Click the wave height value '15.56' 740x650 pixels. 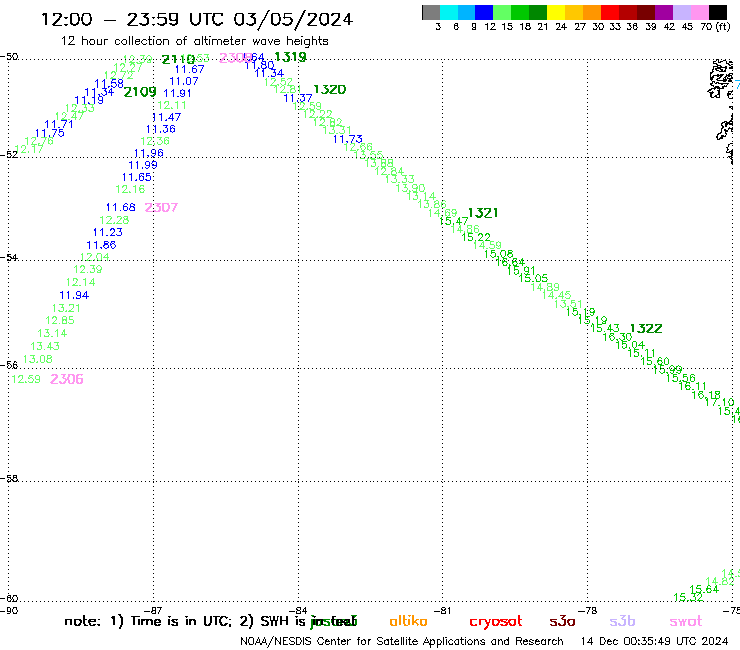(x=681, y=378)
